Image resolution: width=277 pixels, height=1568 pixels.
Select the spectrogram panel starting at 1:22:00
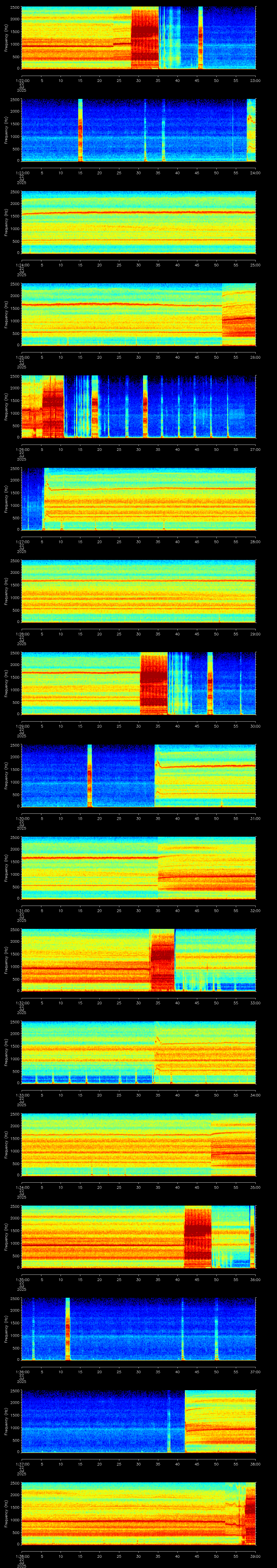[x=138, y=38]
